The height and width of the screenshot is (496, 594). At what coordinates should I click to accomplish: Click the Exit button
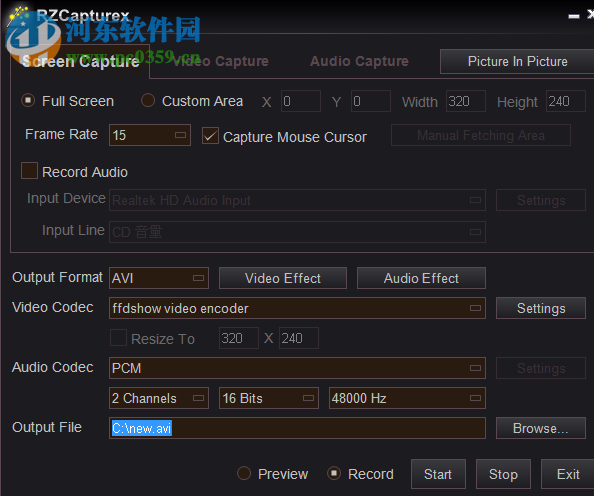(568, 474)
